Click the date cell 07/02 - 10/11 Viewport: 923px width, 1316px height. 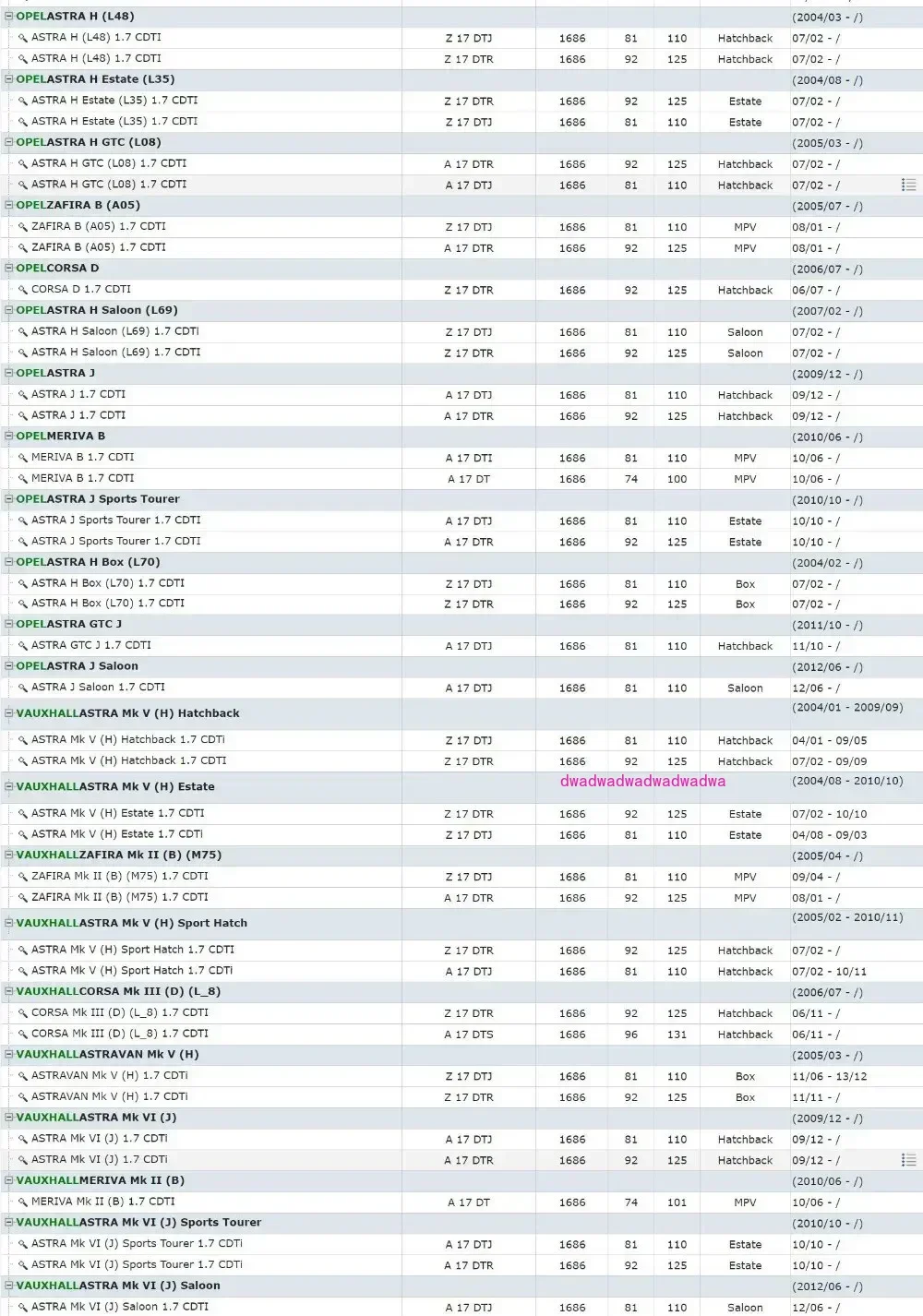point(830,972)
